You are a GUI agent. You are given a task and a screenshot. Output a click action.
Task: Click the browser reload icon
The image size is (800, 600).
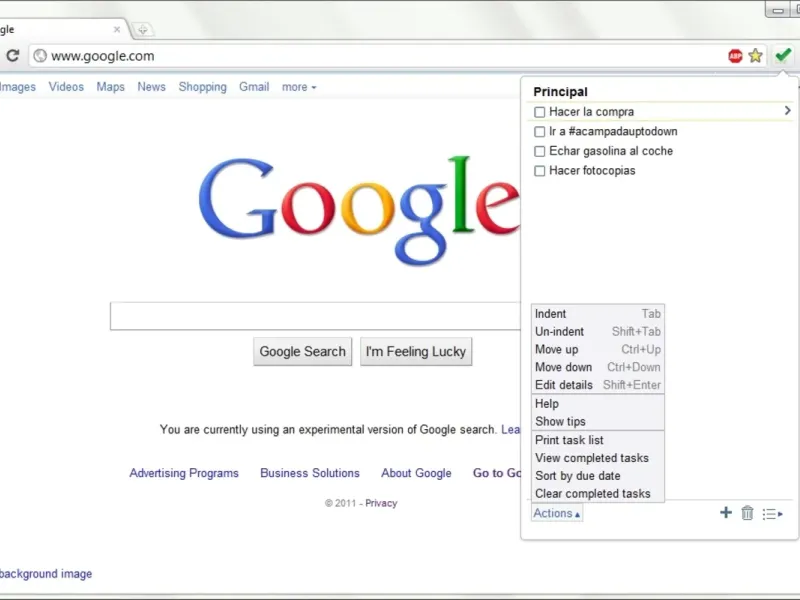pyautogui.click(x=13, y=55)
